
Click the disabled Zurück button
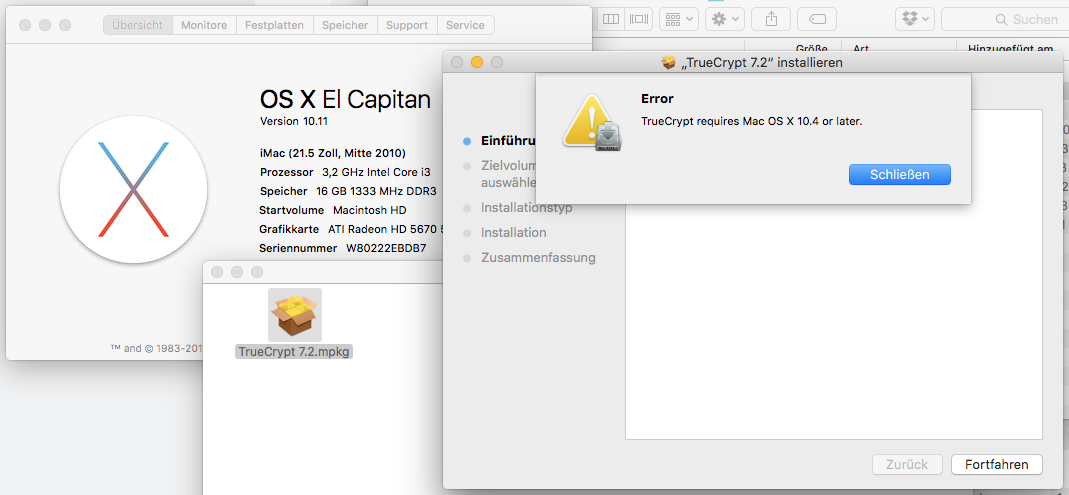[907, 464]
